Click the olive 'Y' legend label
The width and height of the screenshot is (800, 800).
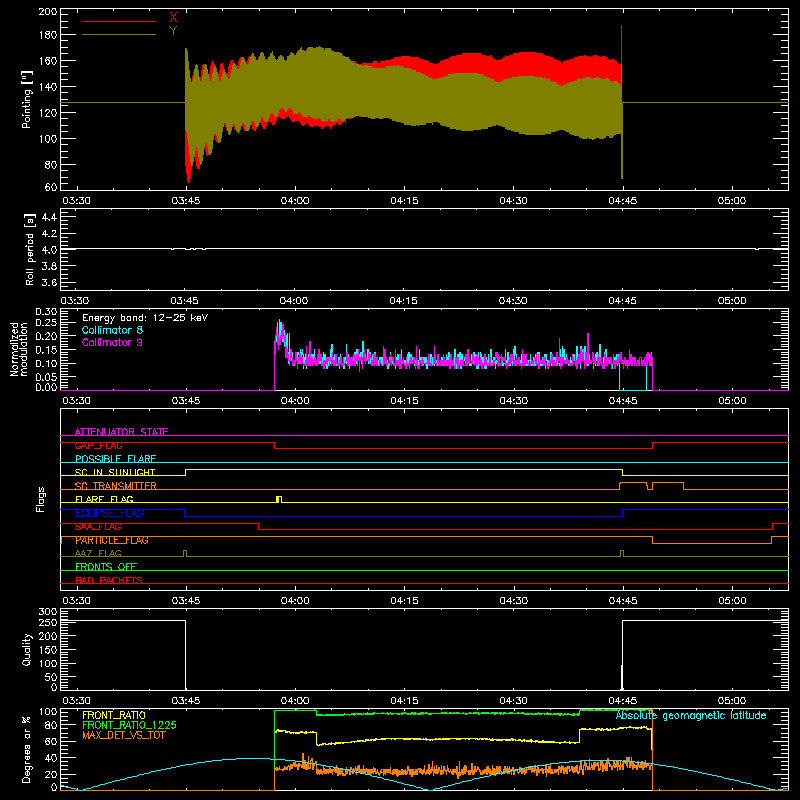point(173,31)
